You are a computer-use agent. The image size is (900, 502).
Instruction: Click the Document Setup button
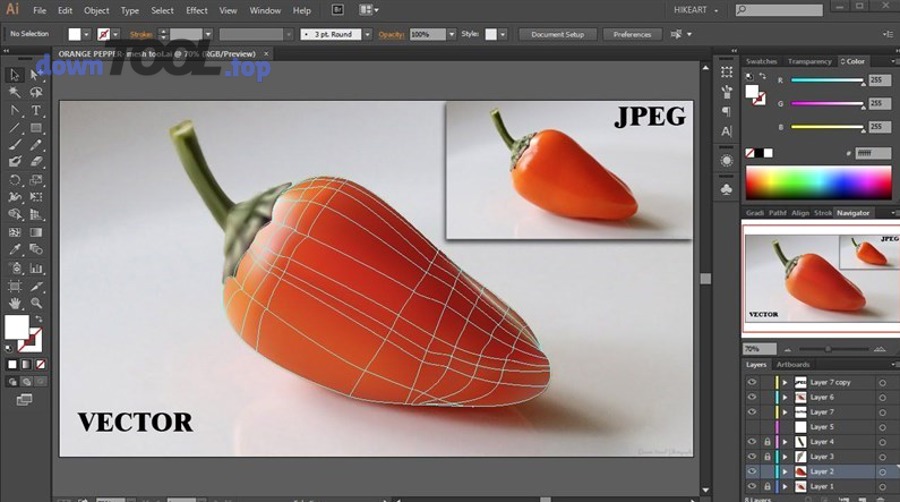pyautogui.click(x=557, y=34)
